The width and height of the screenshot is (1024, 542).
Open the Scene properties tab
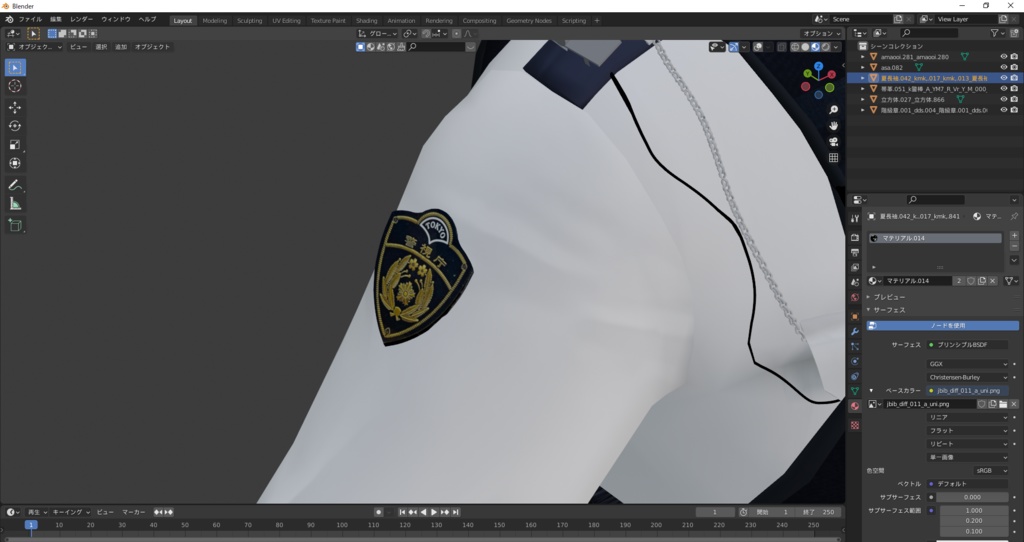point(855,282)
